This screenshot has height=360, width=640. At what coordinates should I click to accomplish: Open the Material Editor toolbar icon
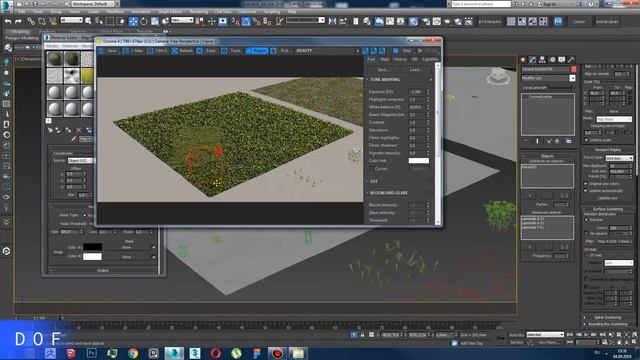413,21
